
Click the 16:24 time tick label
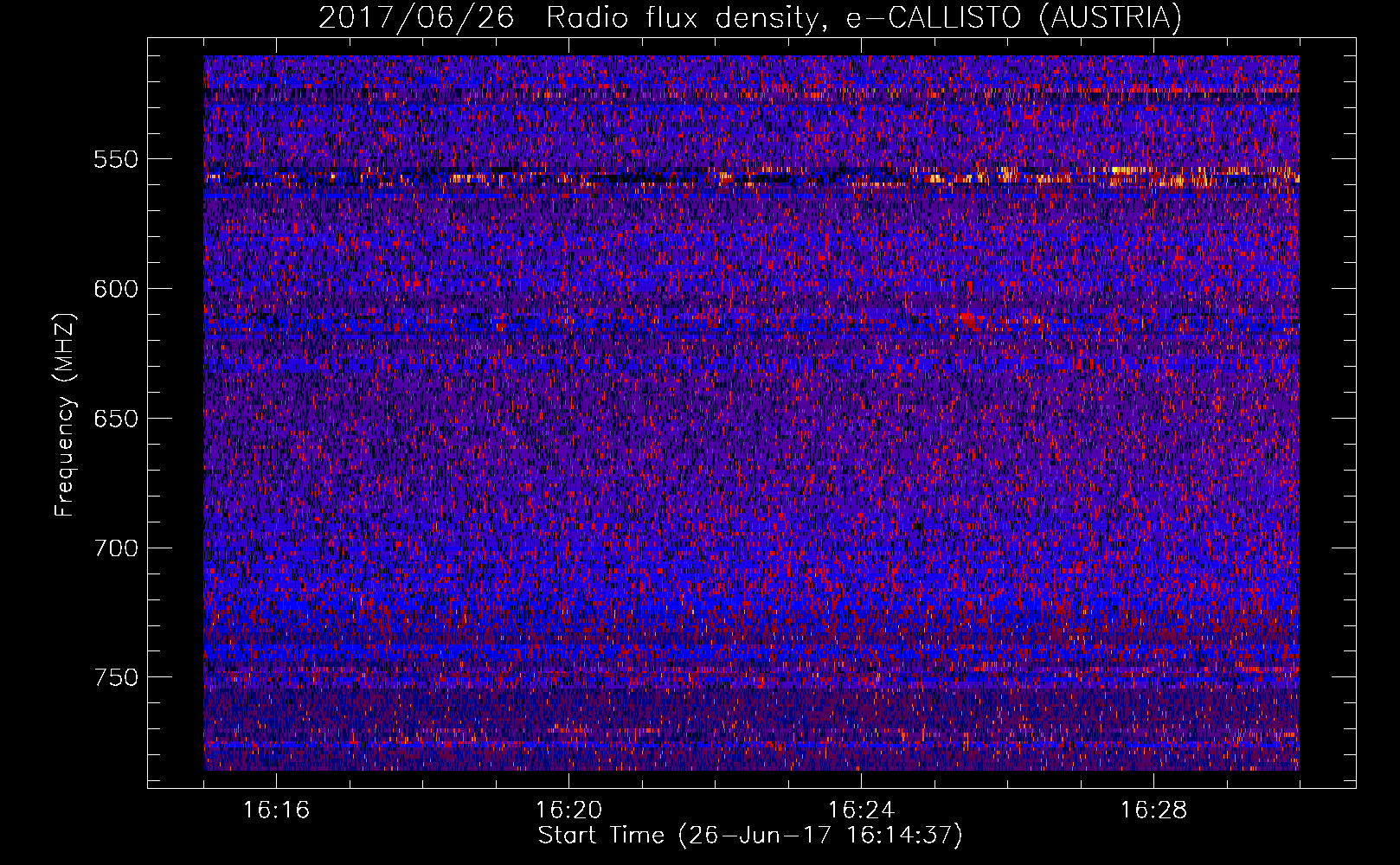[861, 811]
